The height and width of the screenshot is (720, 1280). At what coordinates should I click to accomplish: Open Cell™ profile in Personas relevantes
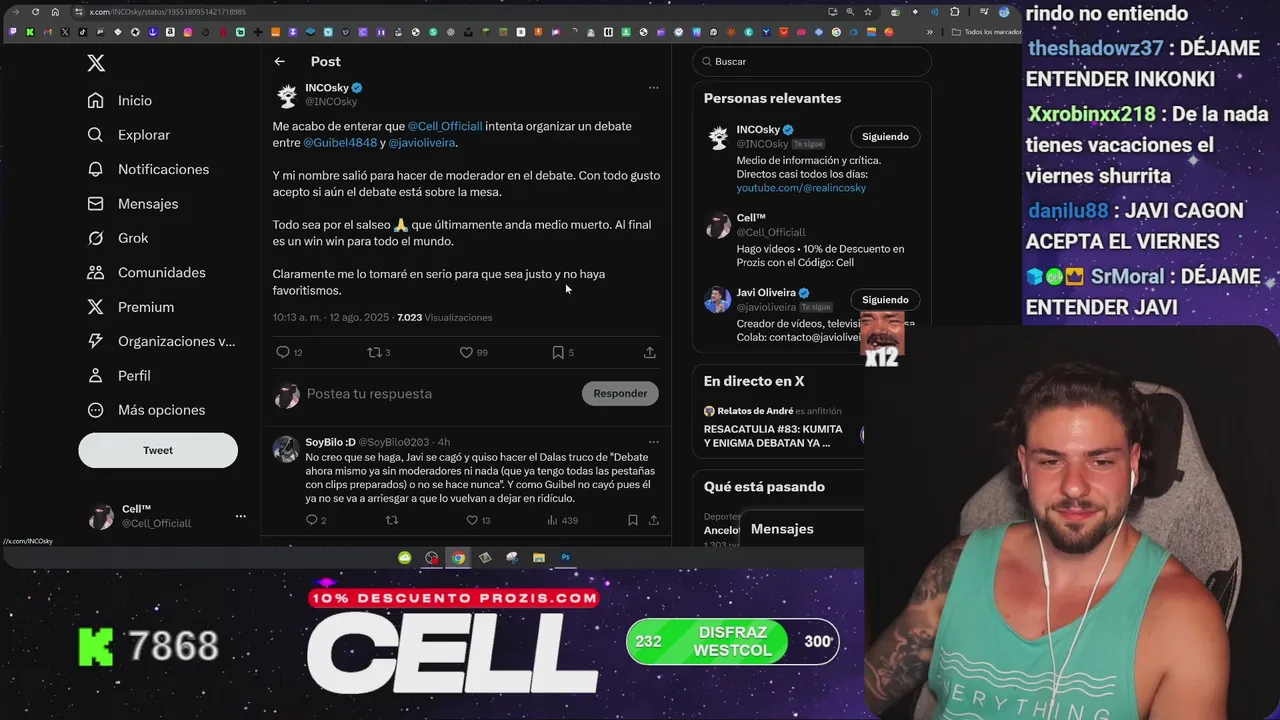[x=751, y=218]
